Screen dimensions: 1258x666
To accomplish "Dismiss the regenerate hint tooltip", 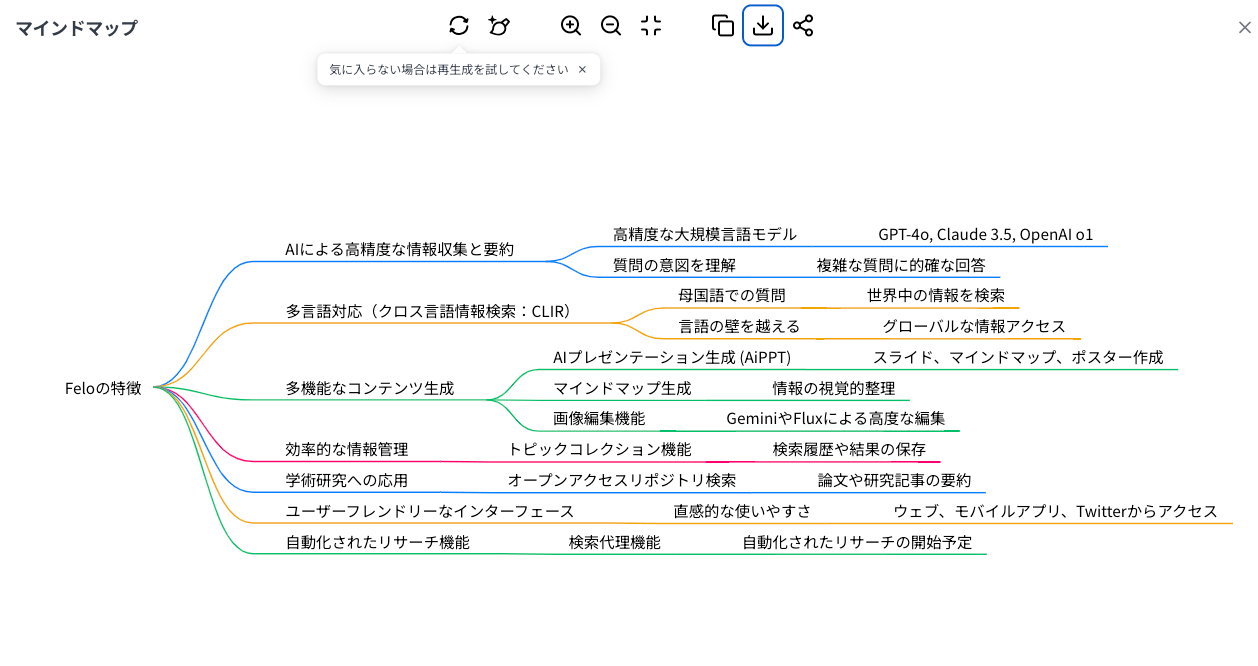I will click(x=582, y=70).
